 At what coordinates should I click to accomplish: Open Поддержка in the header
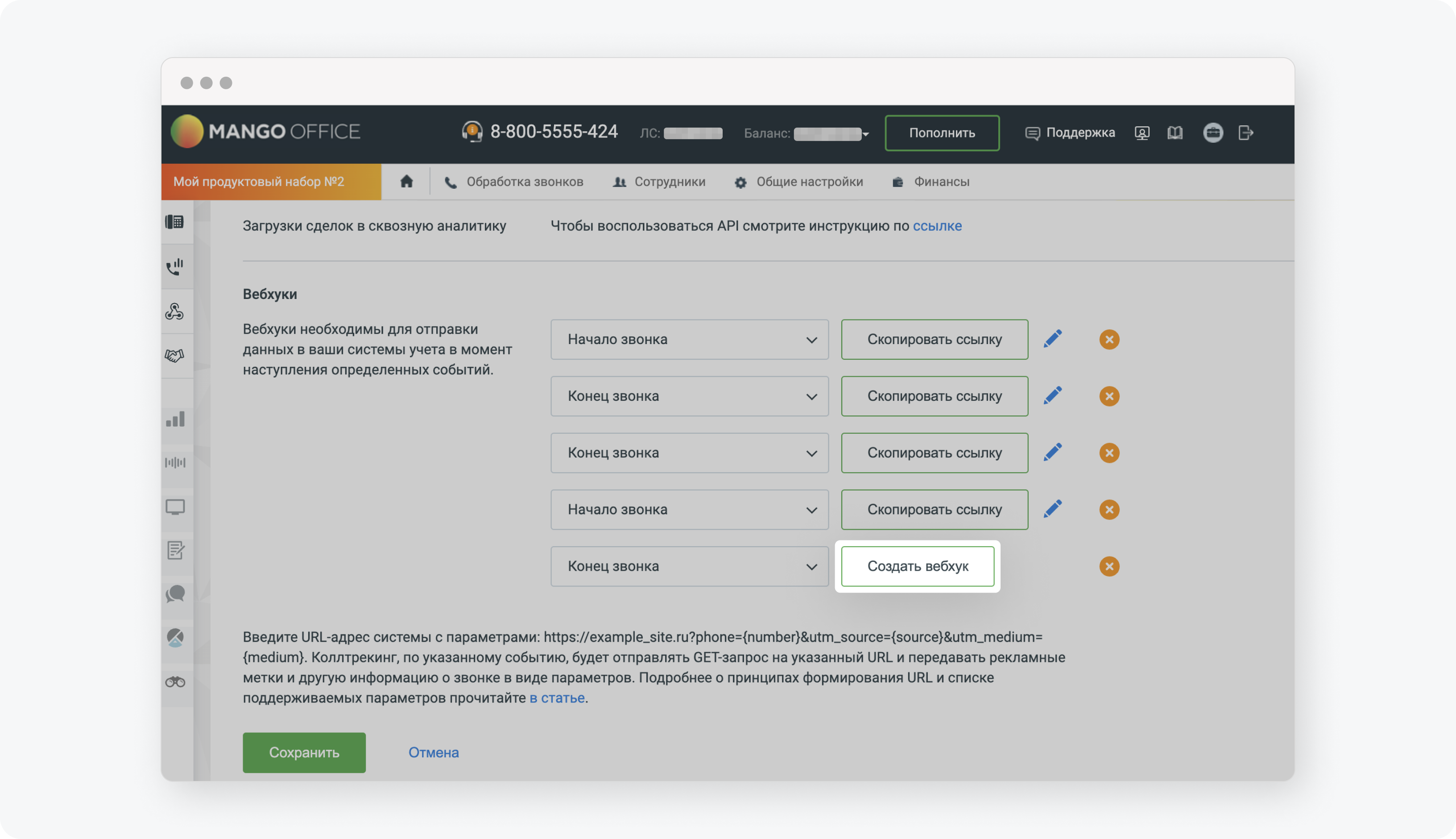pyautogui.click(x=1070, y=133)
